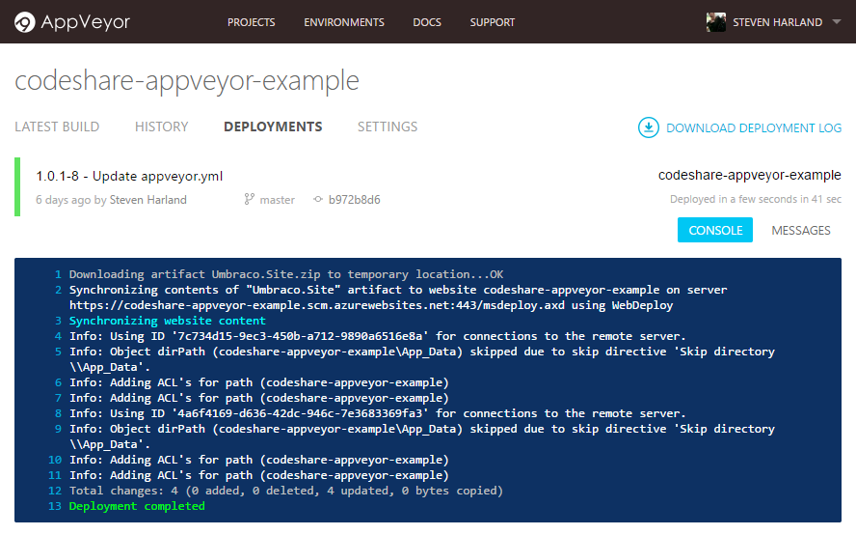Viewport: 856px width, 534px height.
Task: Show the Console output view
Action: pos(715,230)
